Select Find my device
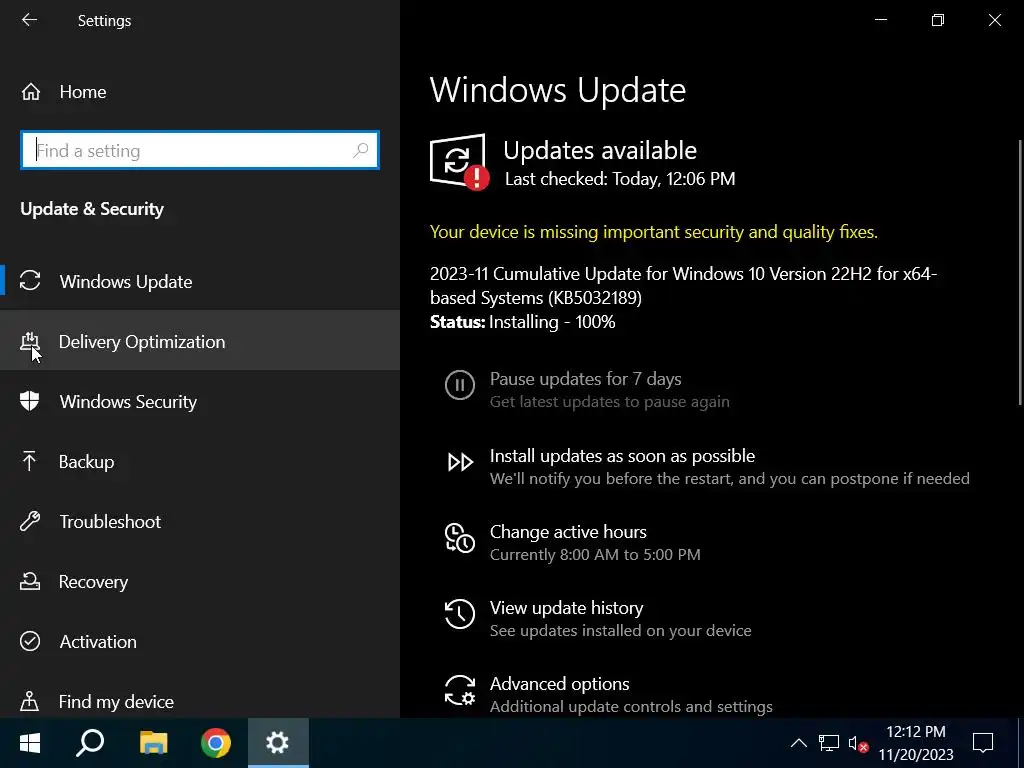 click(200, 701)
